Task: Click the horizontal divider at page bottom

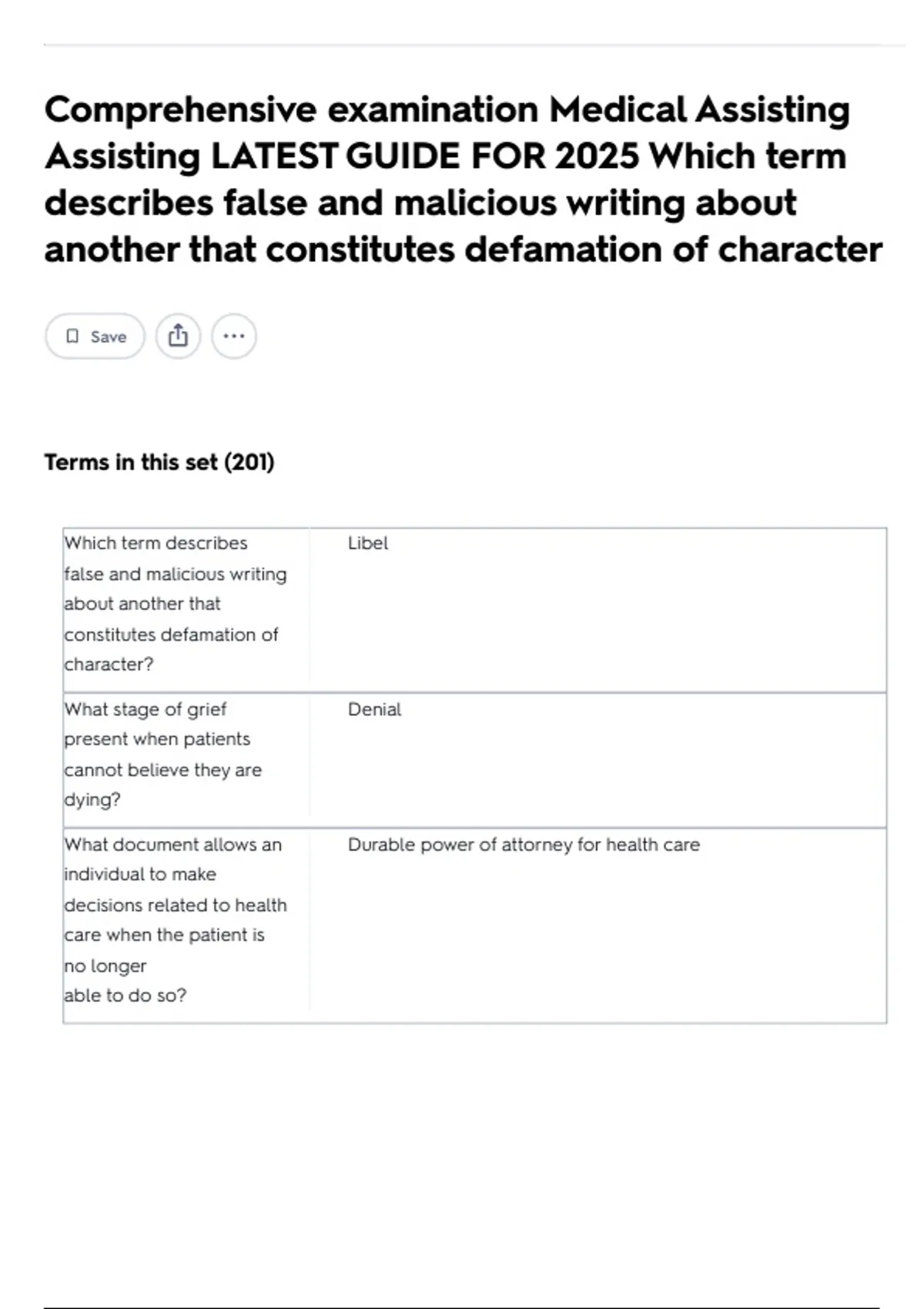Action: [462, 1307]
